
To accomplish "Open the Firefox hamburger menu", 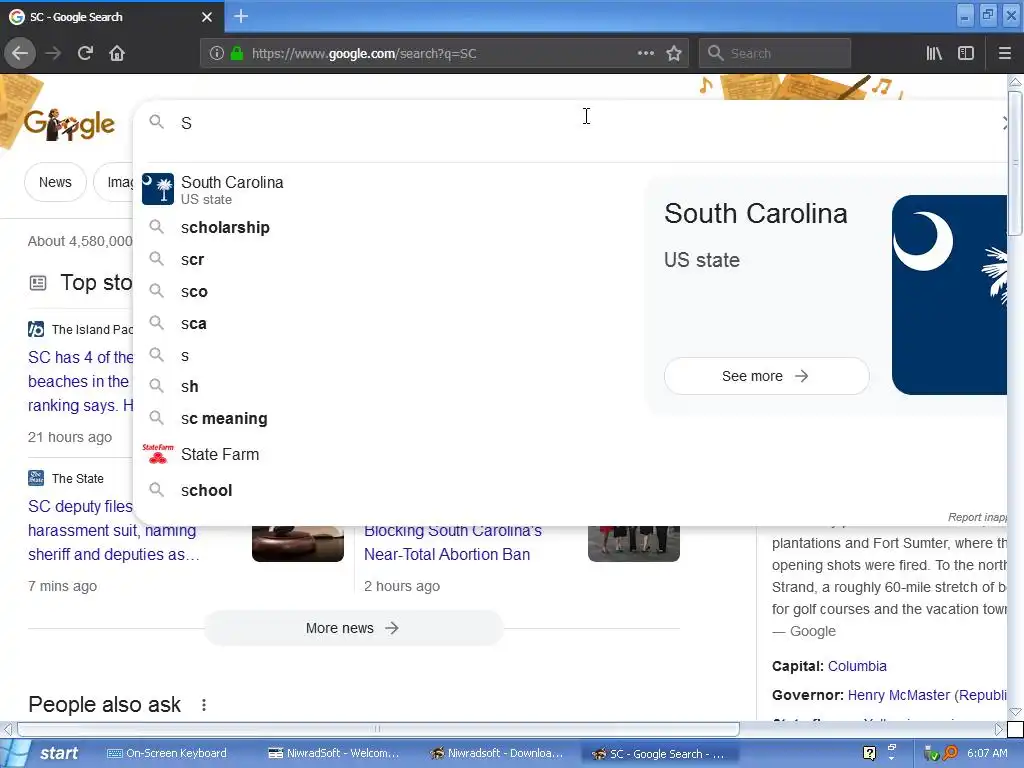I will pyautogui.click(x=1004, y=53).
